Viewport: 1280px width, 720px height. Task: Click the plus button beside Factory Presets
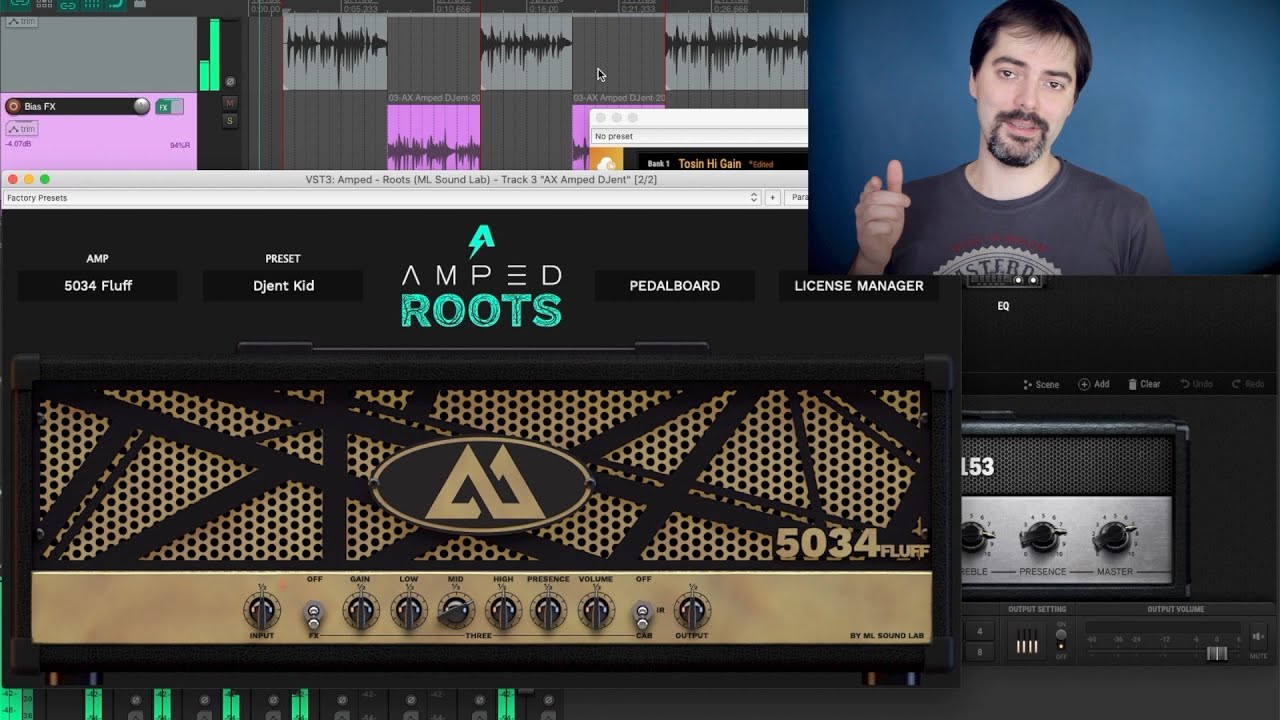(773, 198)
